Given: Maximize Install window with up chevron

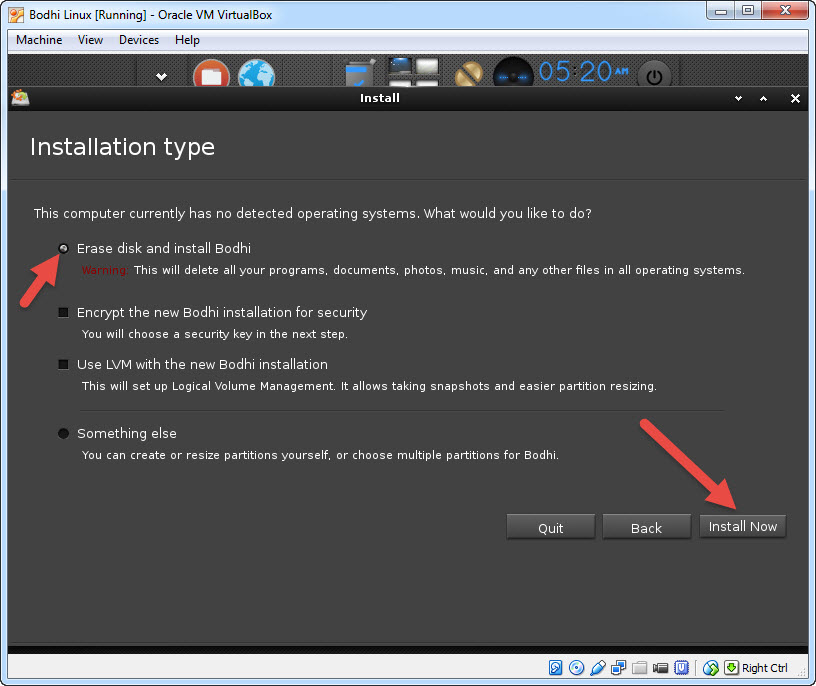Looking at the screenshot, I should (x=763, y=98).
